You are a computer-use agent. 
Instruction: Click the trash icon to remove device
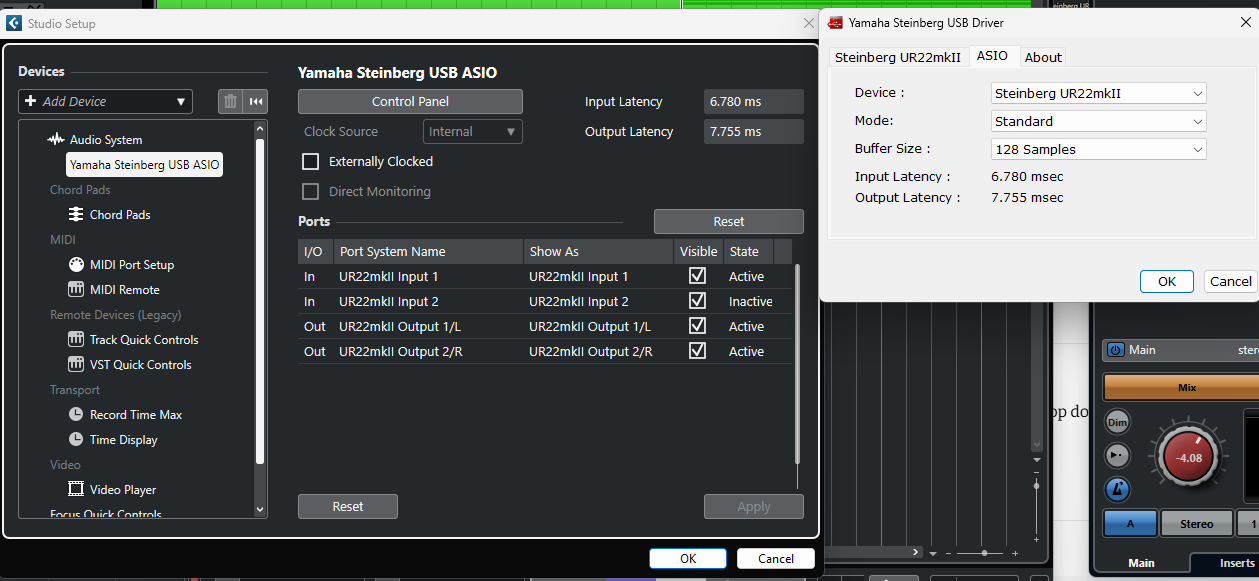[230, 101]
